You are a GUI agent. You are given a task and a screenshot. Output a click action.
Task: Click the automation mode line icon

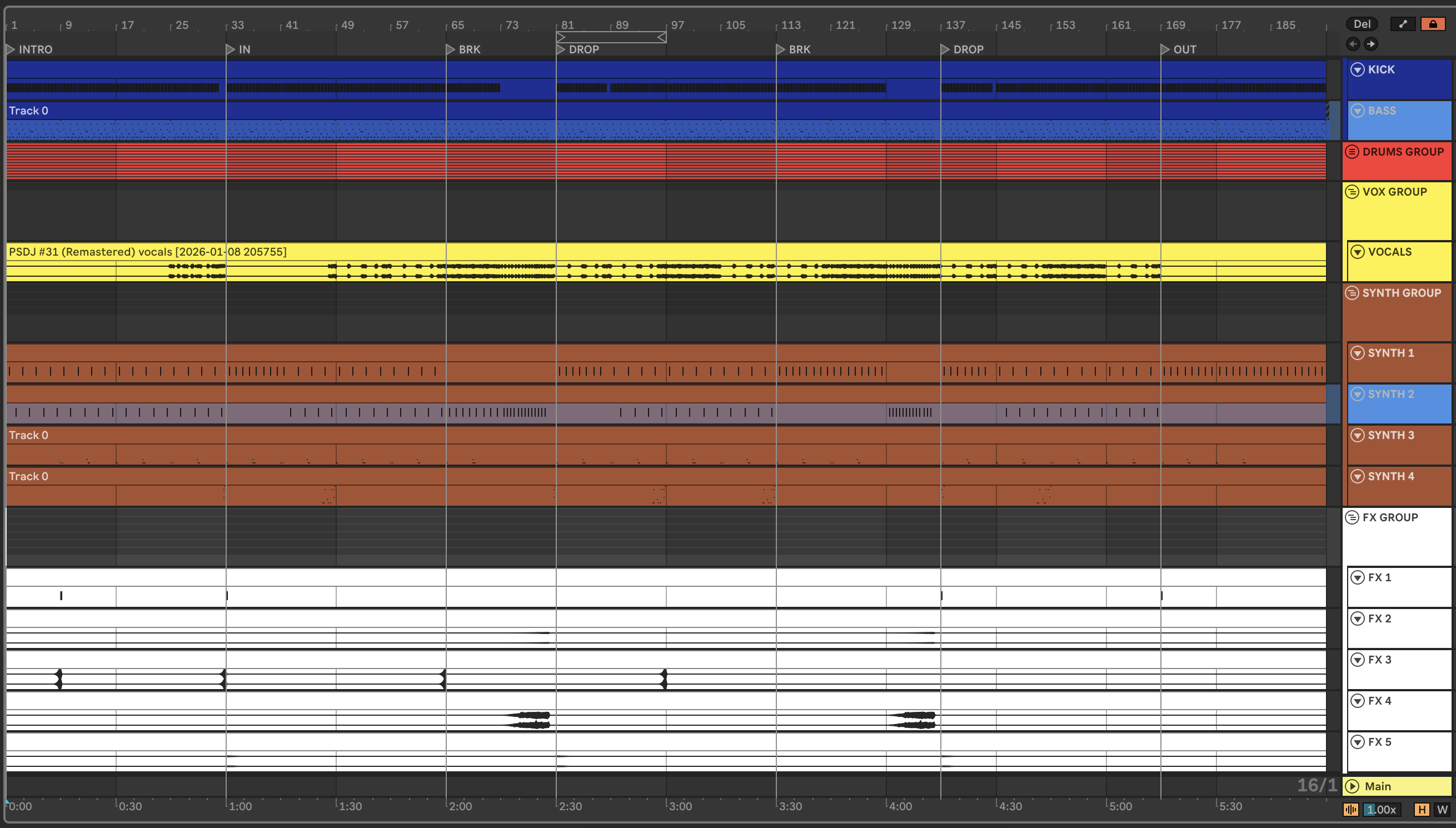click(1403, 24)
